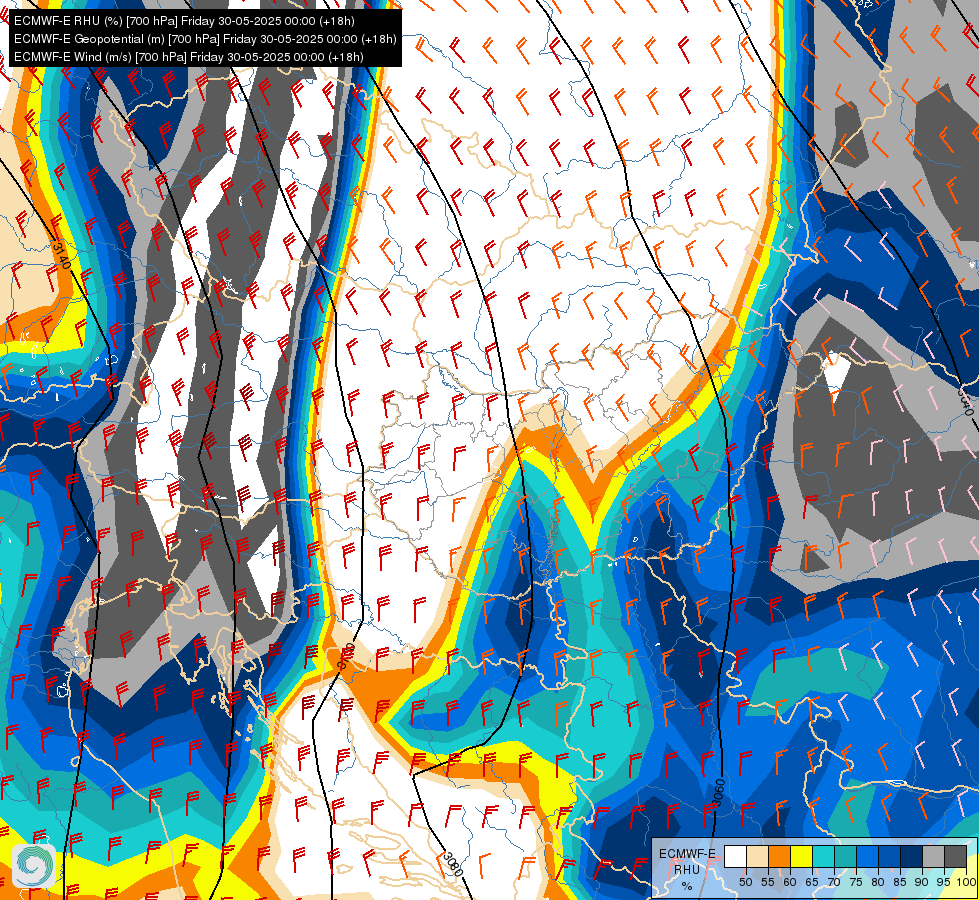Click the legend label 100

(967, 882)
